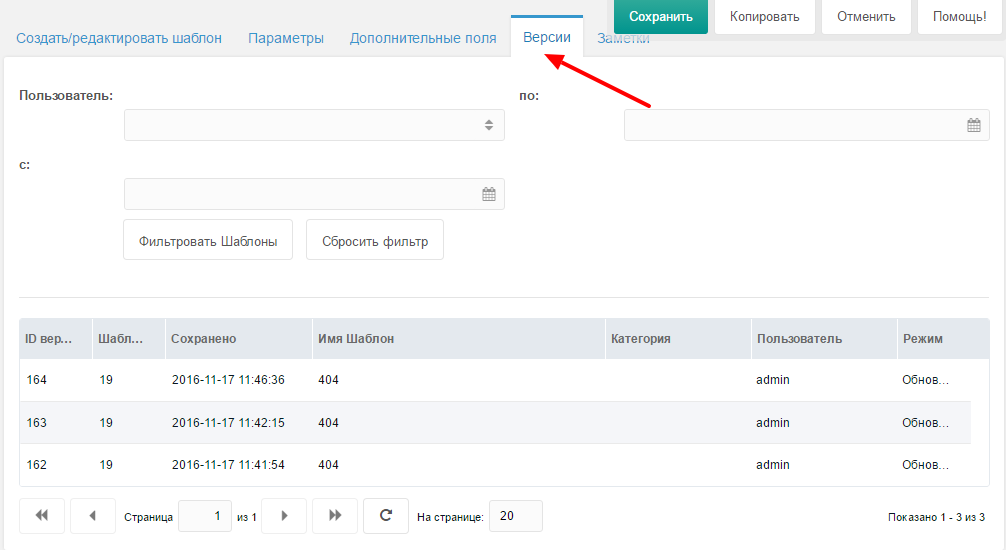The image size is (1006, 550).
Task: Sort grid by Сохранено column header
Action: (239, 339)
